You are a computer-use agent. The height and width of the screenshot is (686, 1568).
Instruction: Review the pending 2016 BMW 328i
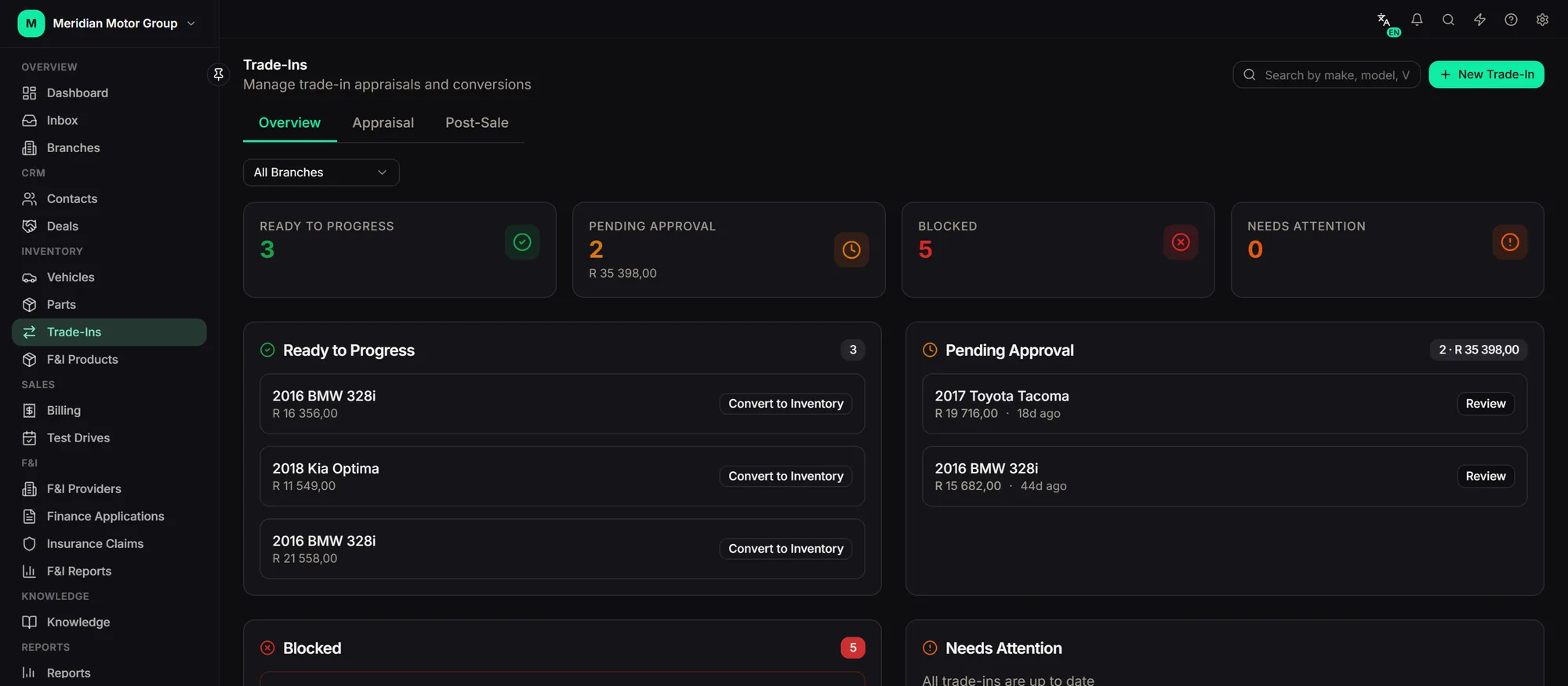pyautogui.click(x=1486, y=476)
